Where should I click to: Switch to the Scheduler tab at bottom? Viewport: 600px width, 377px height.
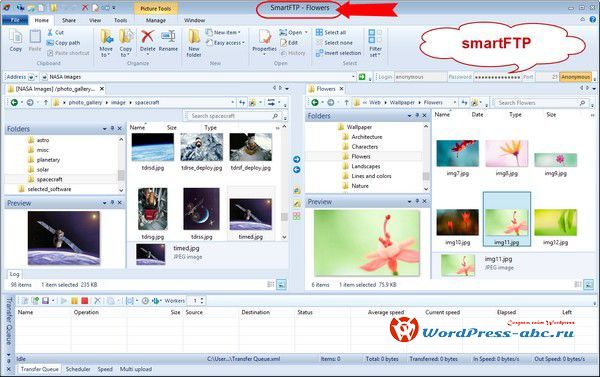click(x=78, y=369)
